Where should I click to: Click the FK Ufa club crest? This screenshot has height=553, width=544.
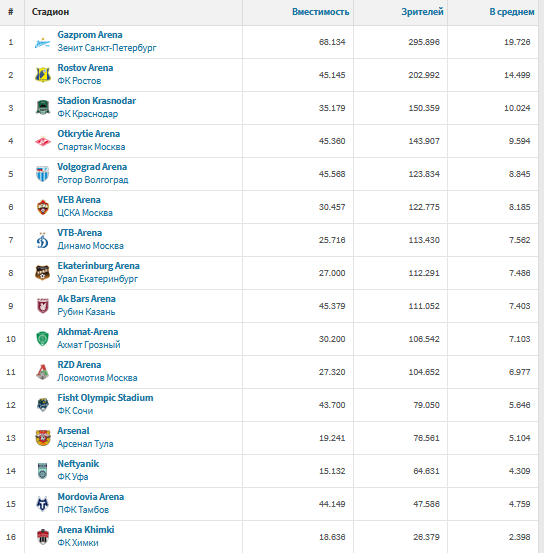[42, 471]
